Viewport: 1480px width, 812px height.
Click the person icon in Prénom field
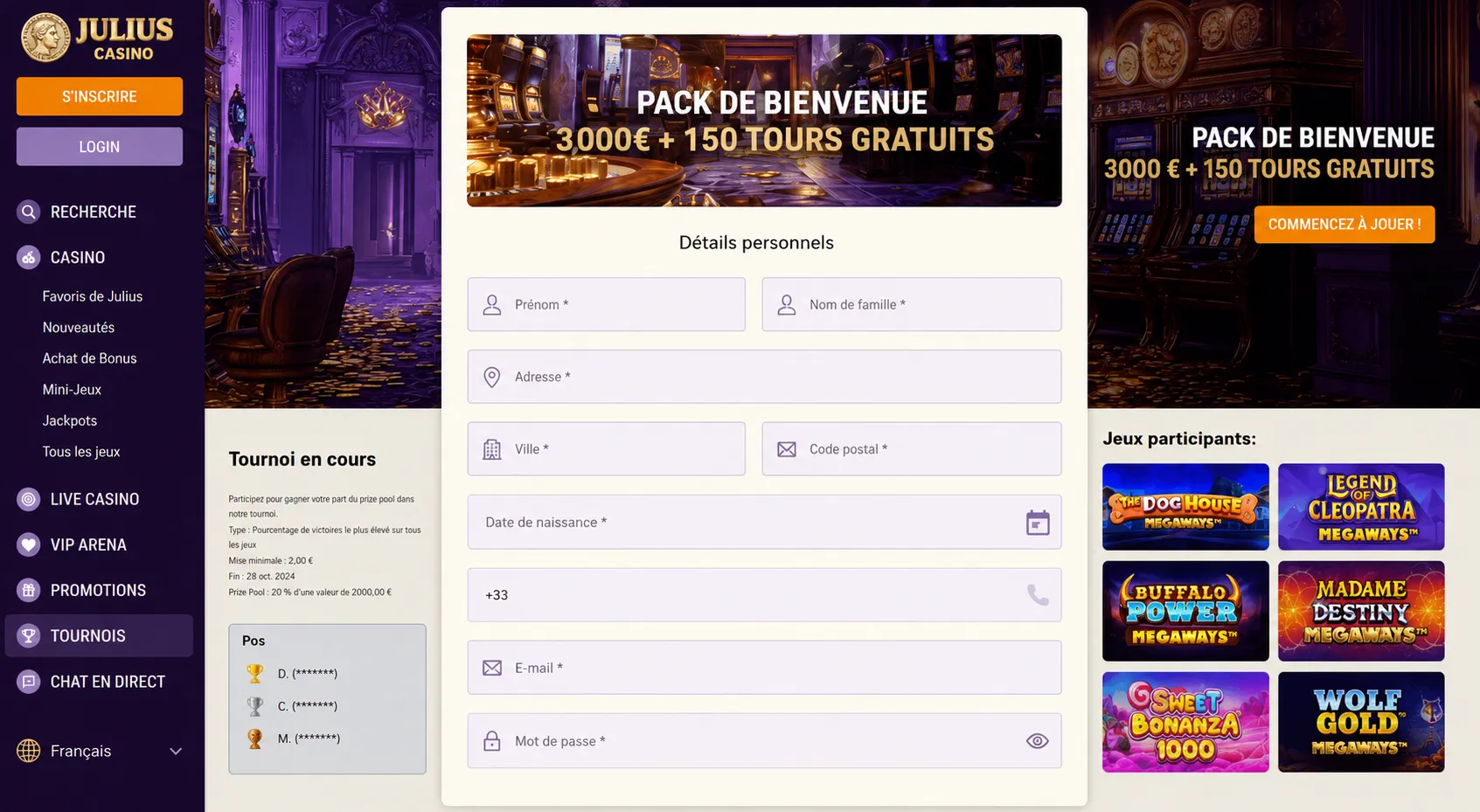[492, 304]
